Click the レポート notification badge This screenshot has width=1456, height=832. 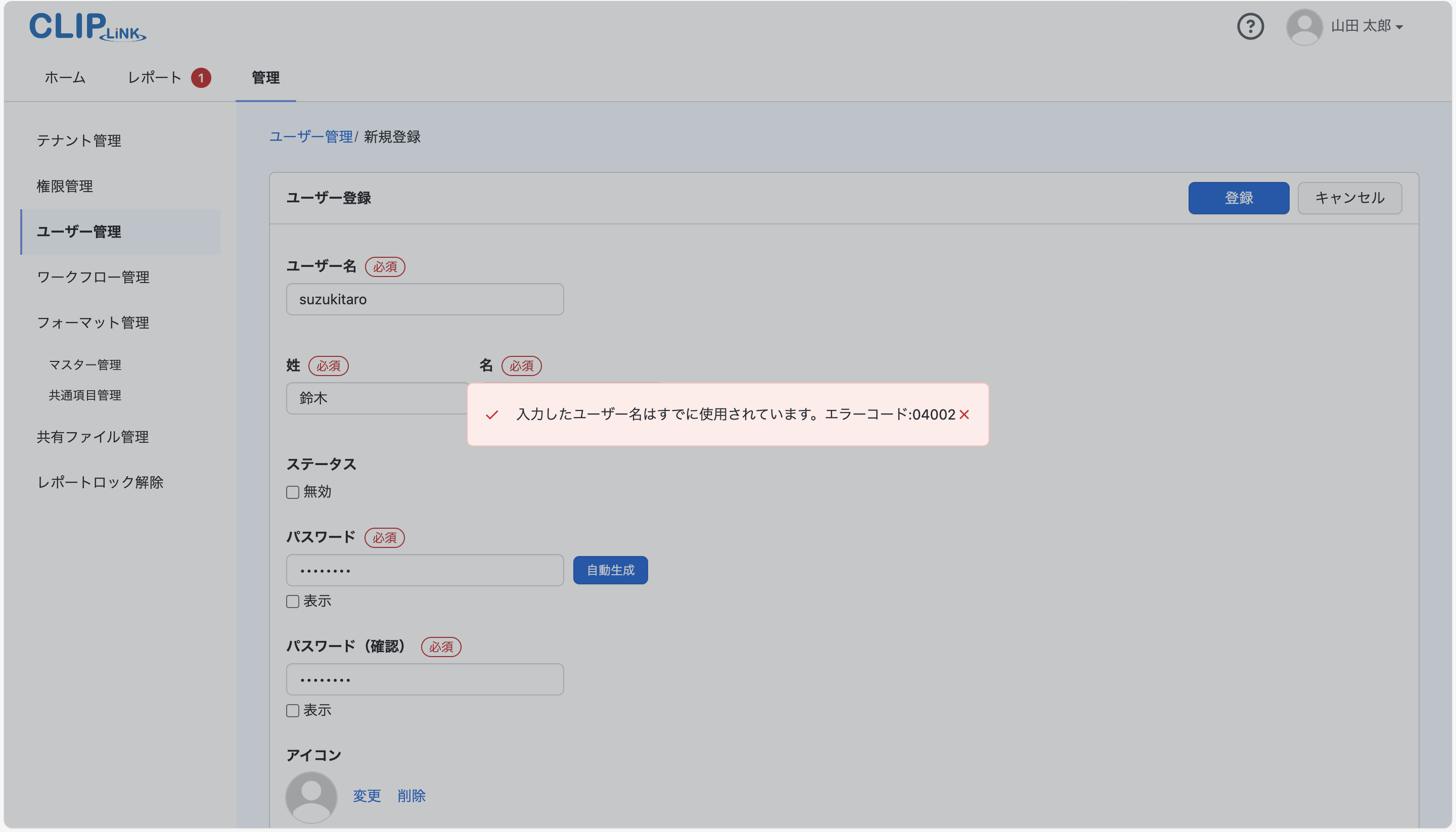click(x=201, y=77)
